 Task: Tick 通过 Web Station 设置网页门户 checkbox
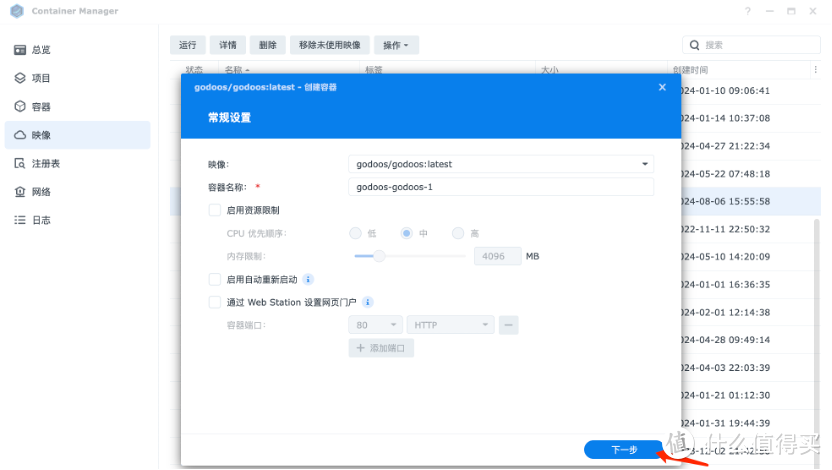[x=214, y=302]
